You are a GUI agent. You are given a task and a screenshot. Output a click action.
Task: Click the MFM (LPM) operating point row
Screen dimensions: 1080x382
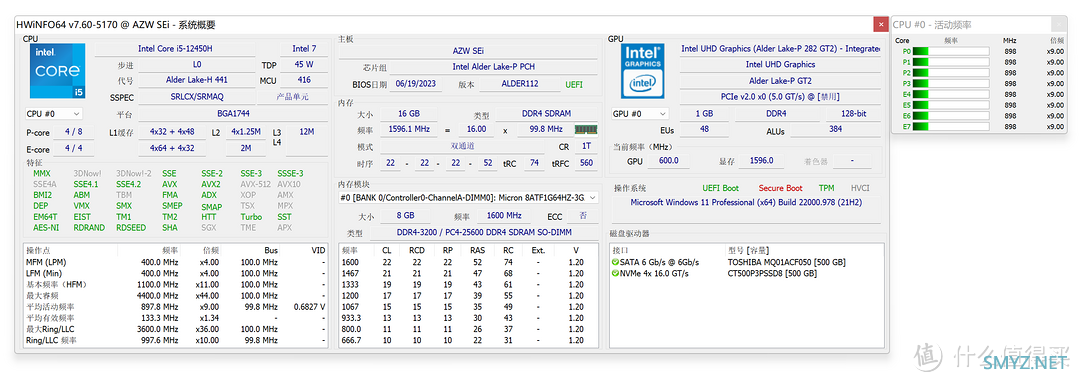click(176, 262)
